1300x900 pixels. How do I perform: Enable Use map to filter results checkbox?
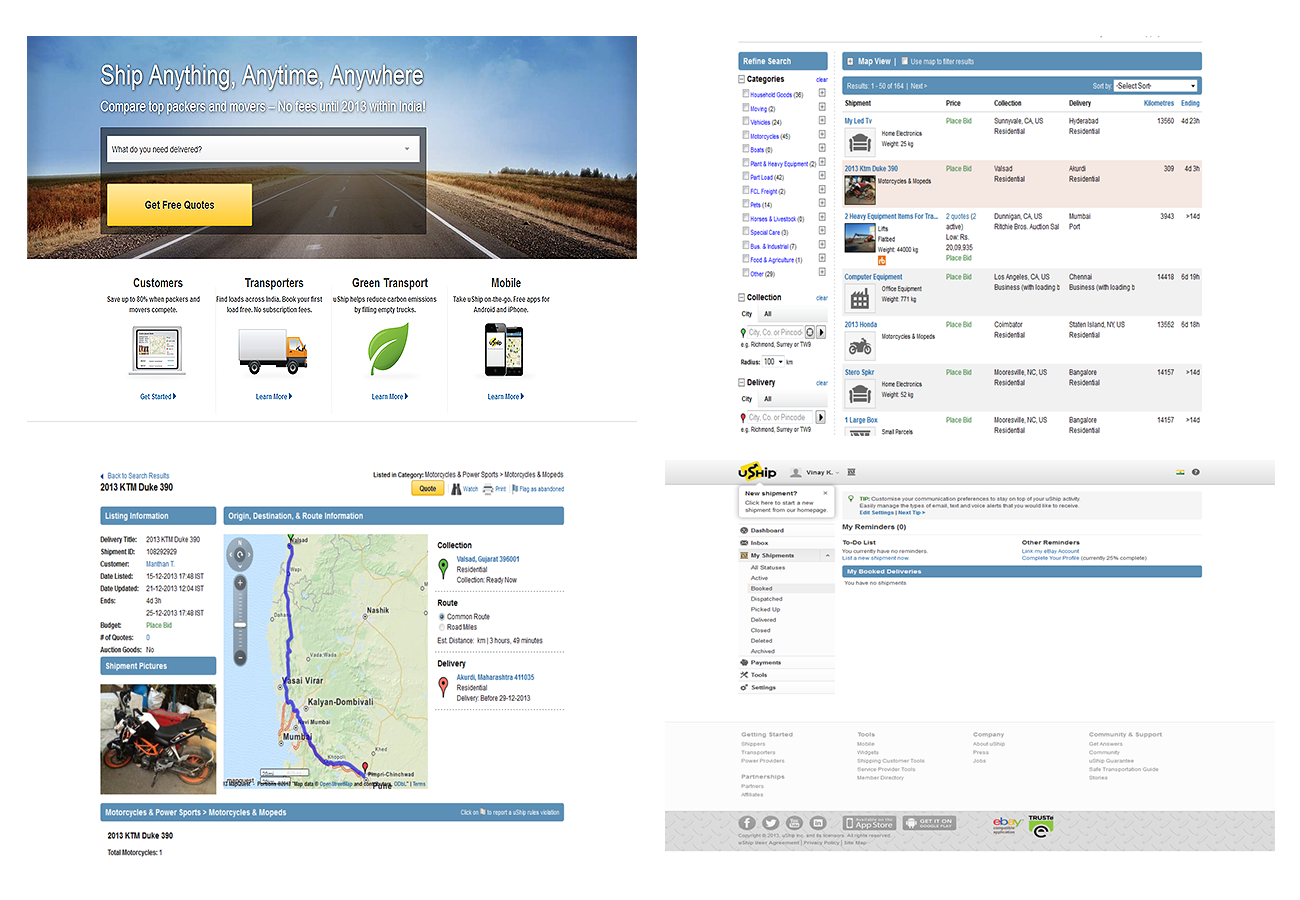click(904, 61)
